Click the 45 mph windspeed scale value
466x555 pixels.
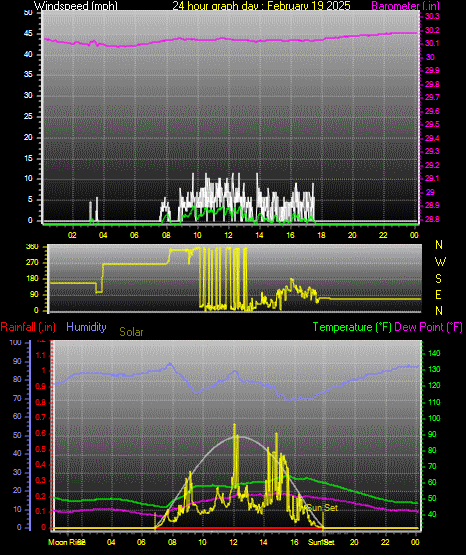(28, 34)
